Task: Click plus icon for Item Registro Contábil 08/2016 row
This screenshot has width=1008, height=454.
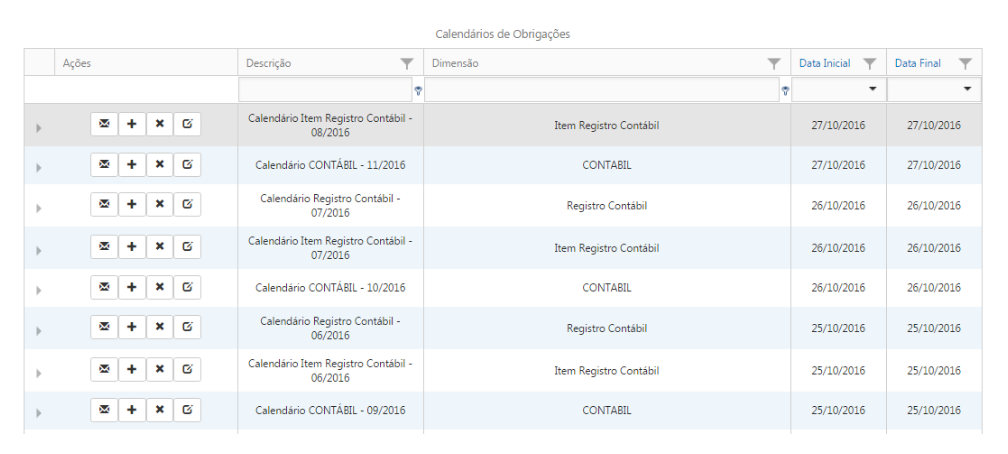Action: click(132, 124)
